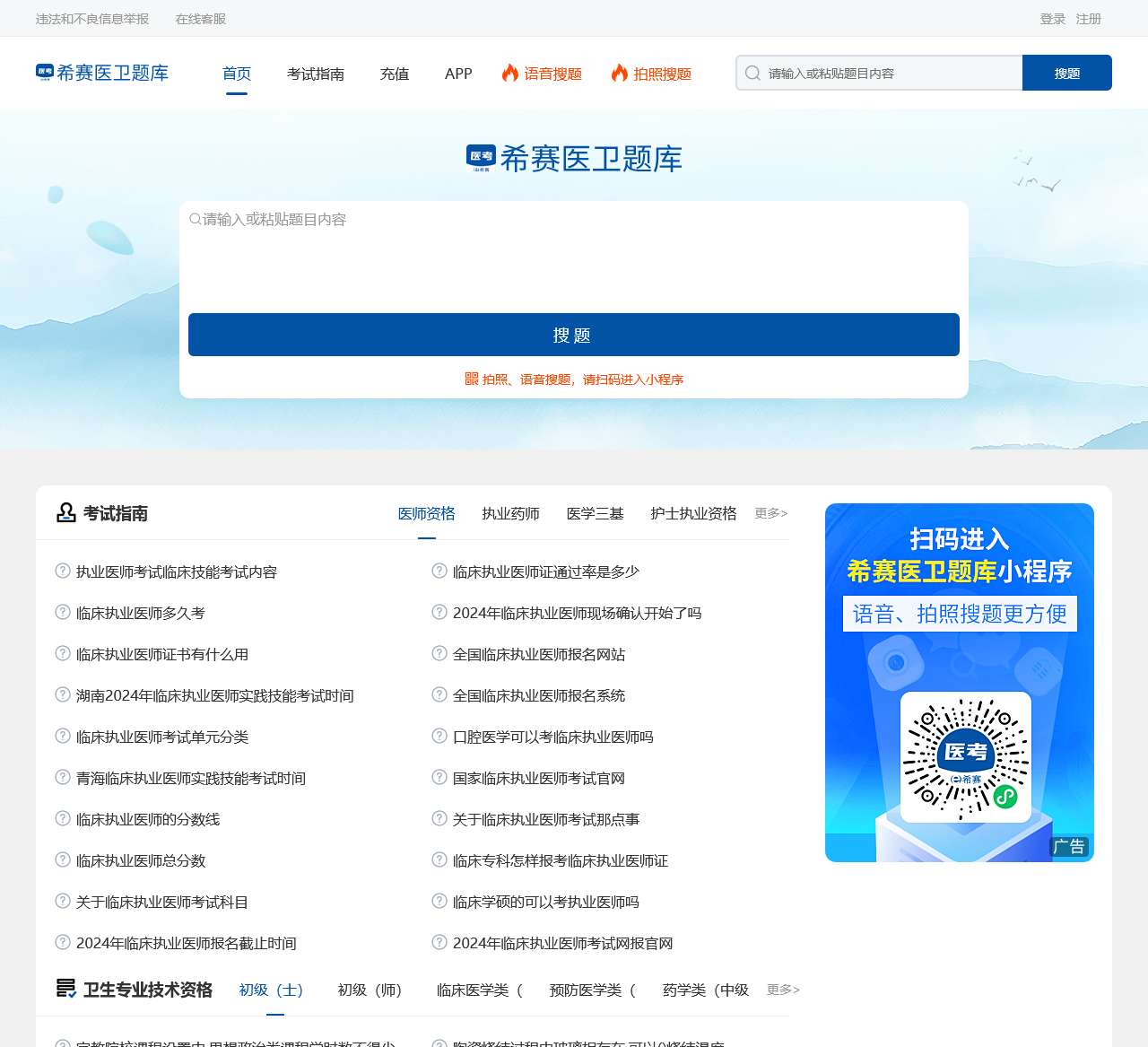Click question icon beside 执业医师考试临床技能考试内容
Screen dimensions: 1148x1047
[63, 571]
